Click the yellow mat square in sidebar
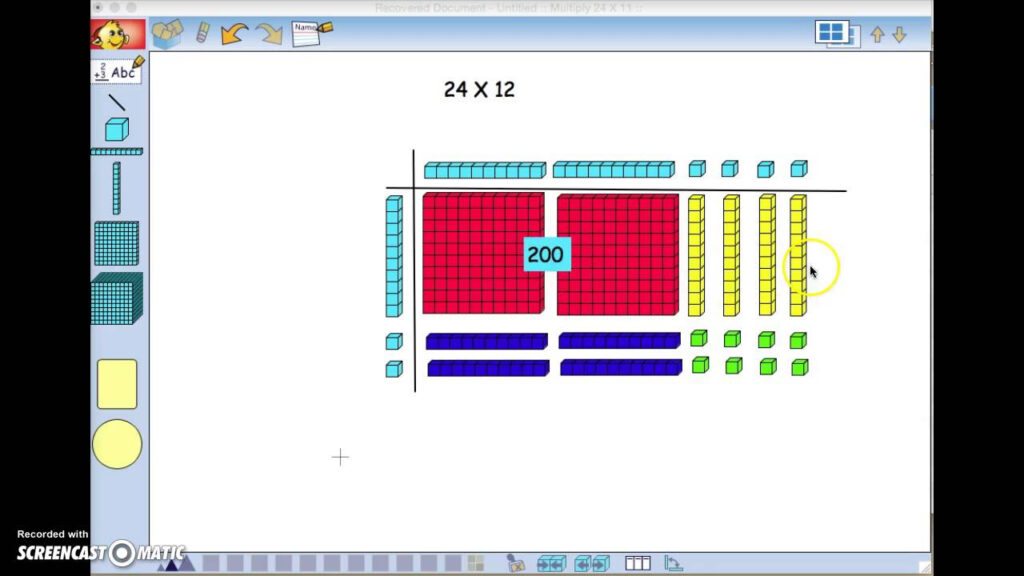 click(x=117, y=384)
